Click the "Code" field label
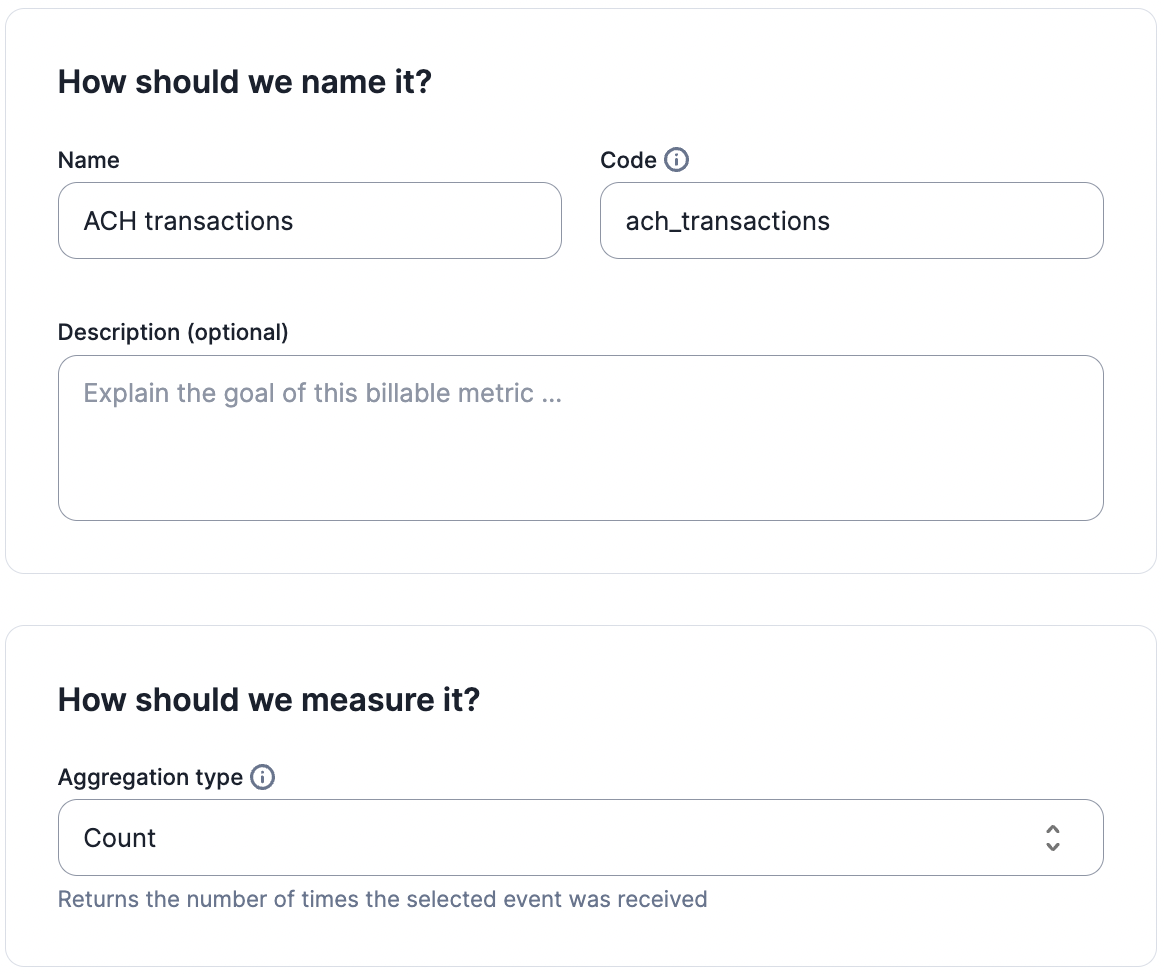Screen dimensions: 1164x974 pyautogui.click(x=628, y=160)
